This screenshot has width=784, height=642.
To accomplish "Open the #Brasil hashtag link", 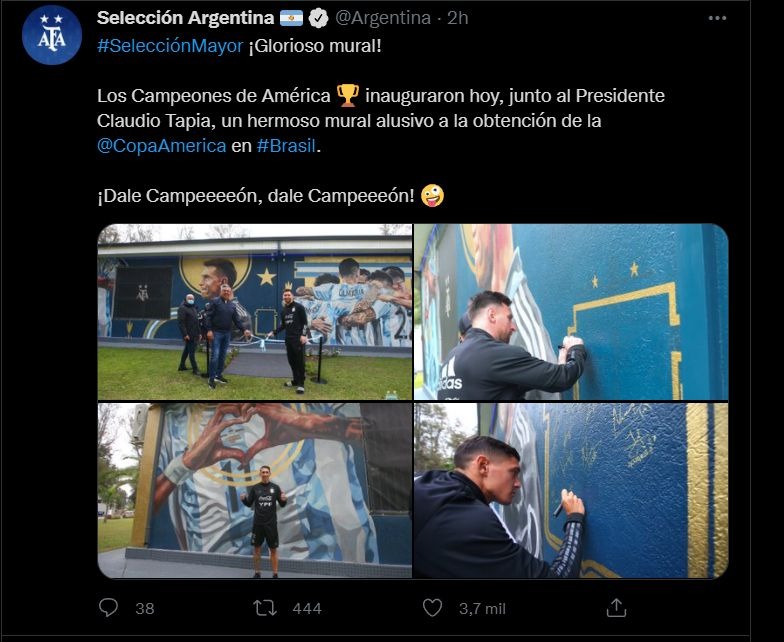I will [x=286, y=146].
